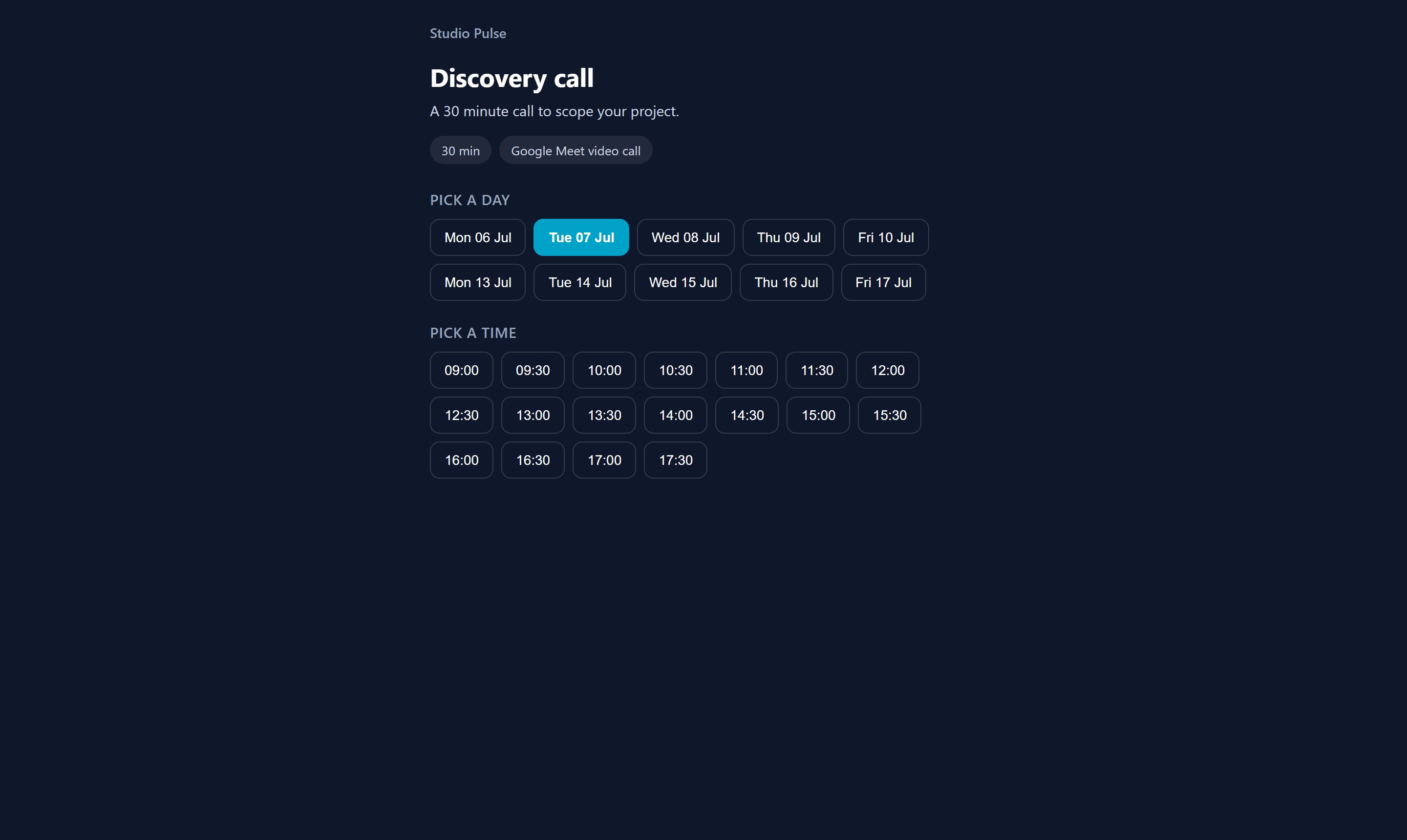This screenshot has height=840, width=1407.
Task: Click the Discovery call heading
Action: click(x=512, y=78)
